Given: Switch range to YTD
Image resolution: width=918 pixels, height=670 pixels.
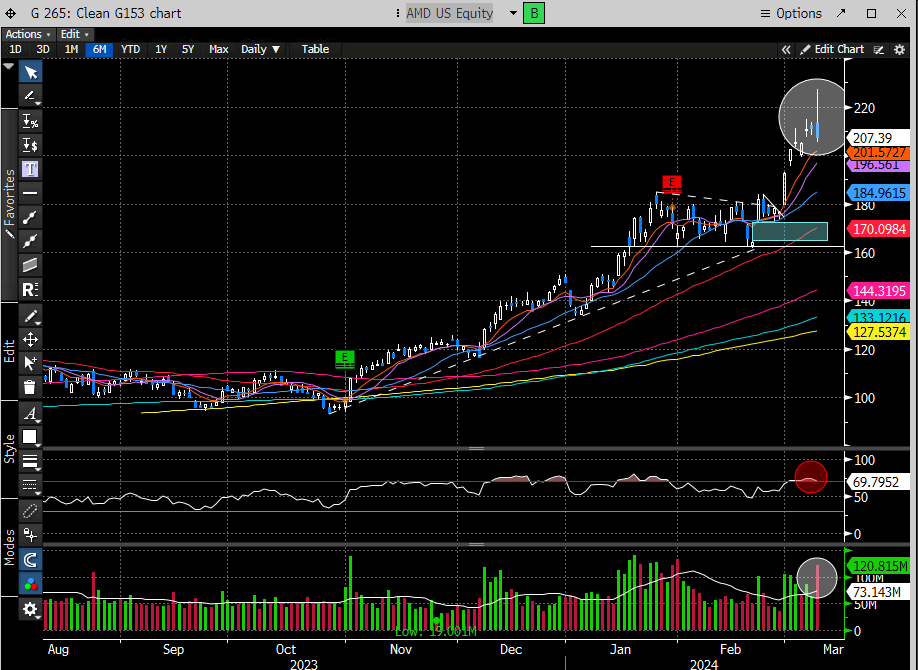Looking at the screenshot, I should pyautogui.click(x=130, y=49).
